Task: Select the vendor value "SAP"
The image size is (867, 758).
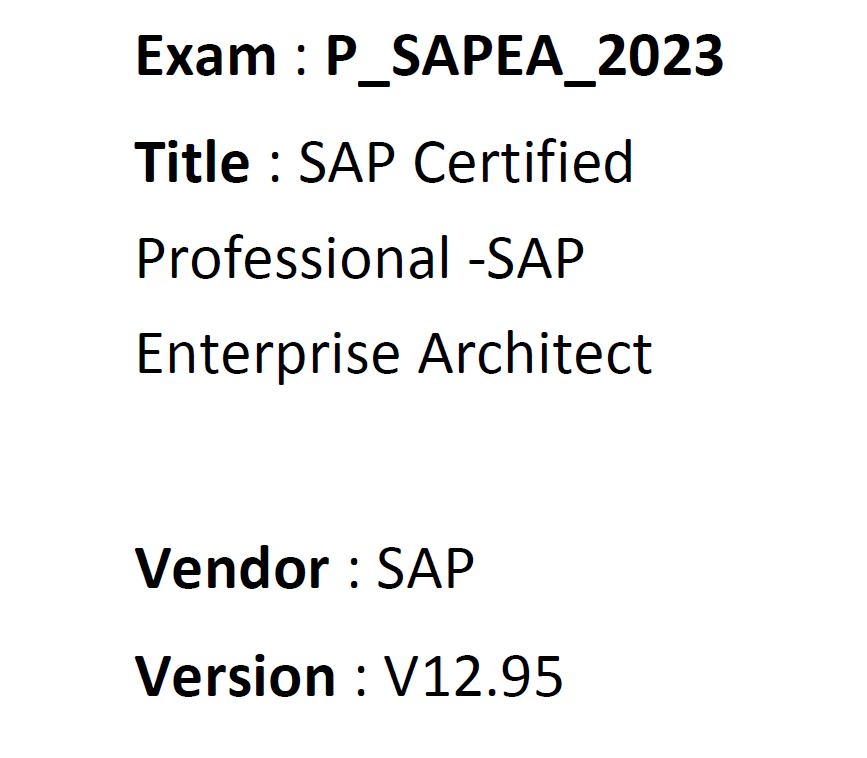Action: [425, 569]
